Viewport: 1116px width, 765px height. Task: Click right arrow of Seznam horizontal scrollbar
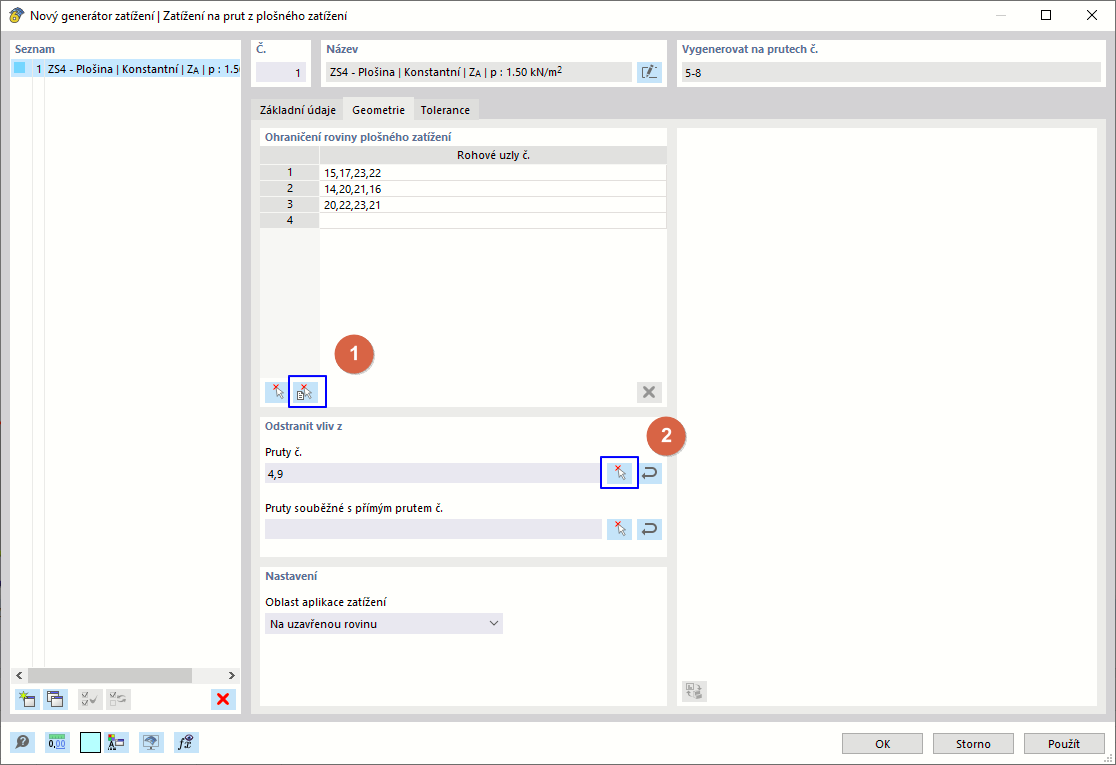[231, 675]
